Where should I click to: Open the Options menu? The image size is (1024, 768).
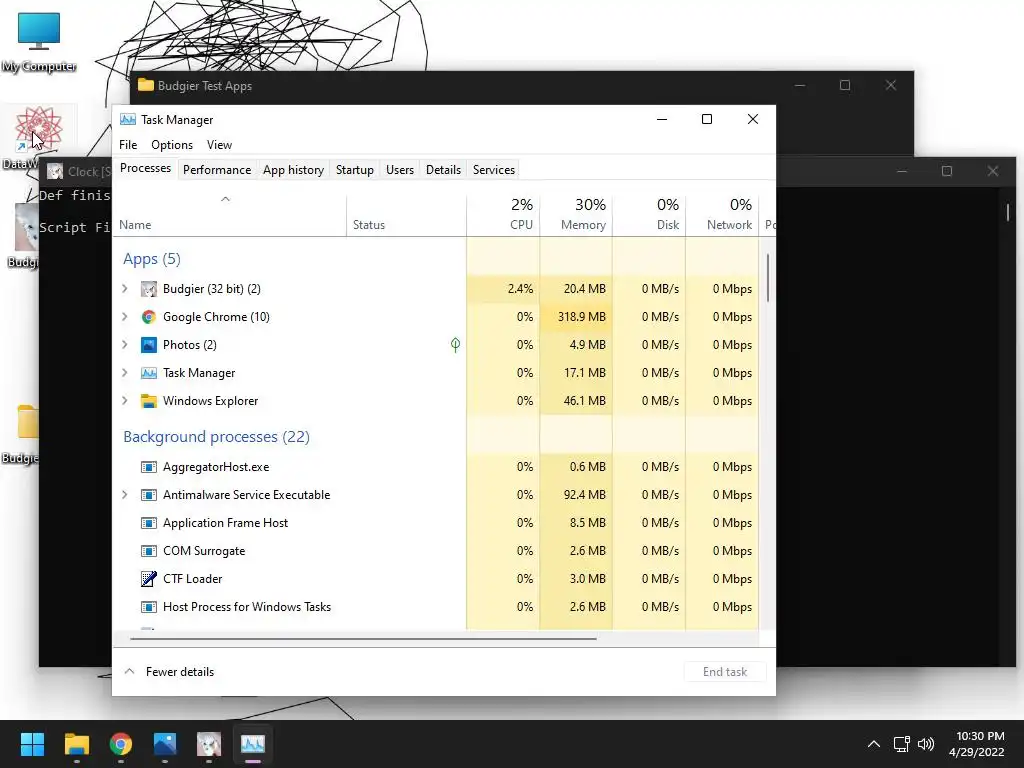pos(172,145)
